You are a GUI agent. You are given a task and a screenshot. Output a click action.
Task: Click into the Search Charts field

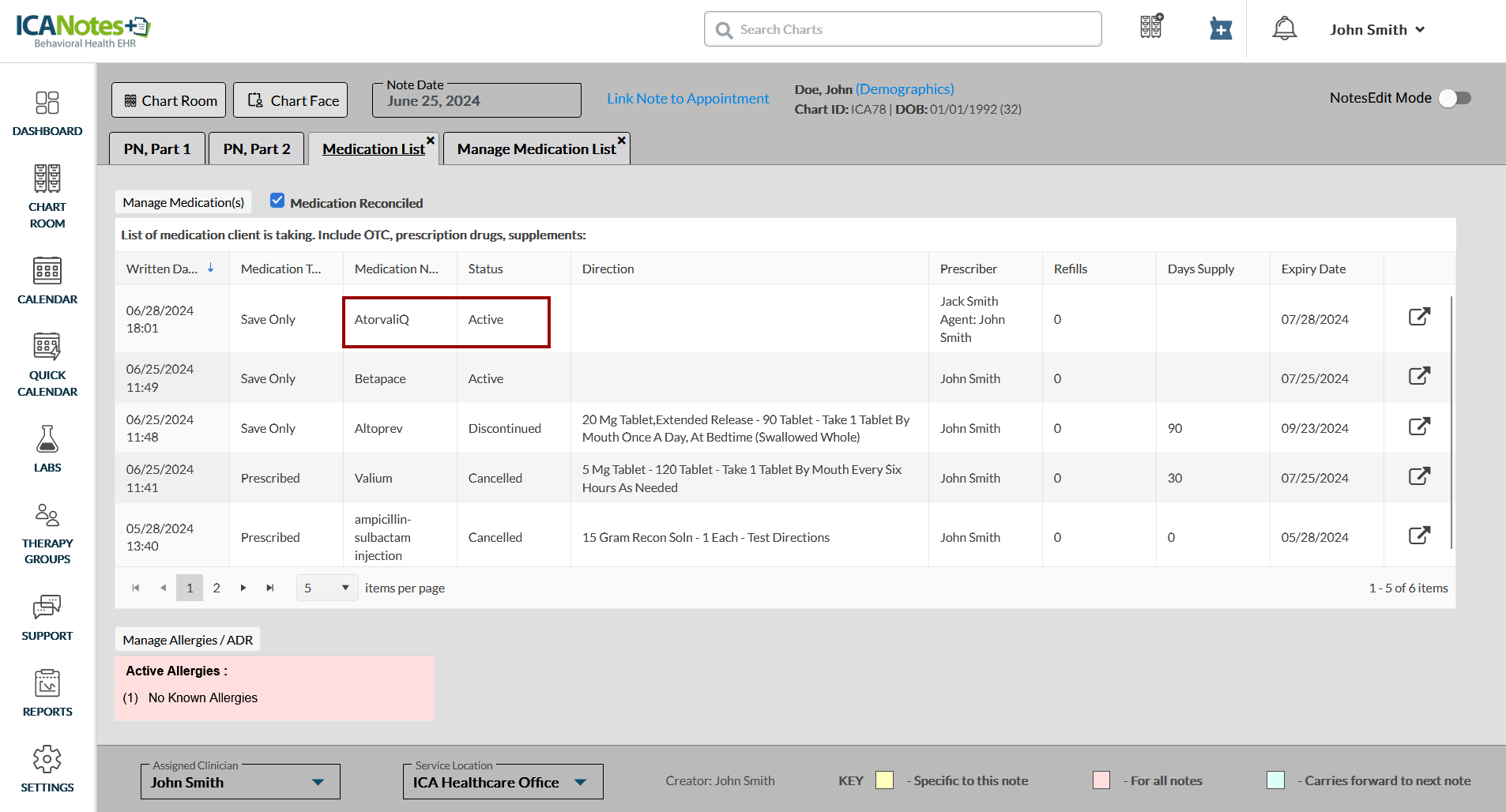pos(902,29)
